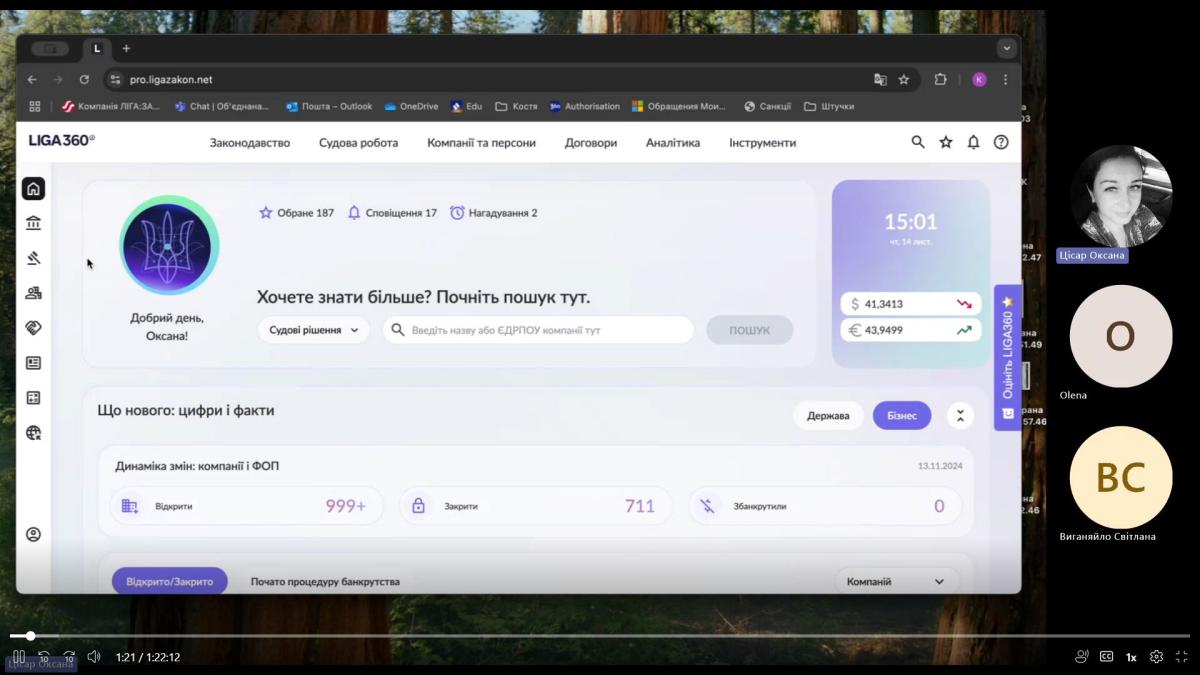Open the Законодавство menu
This screenshot has width=1200, height=675.
click(x=250, y=142)
